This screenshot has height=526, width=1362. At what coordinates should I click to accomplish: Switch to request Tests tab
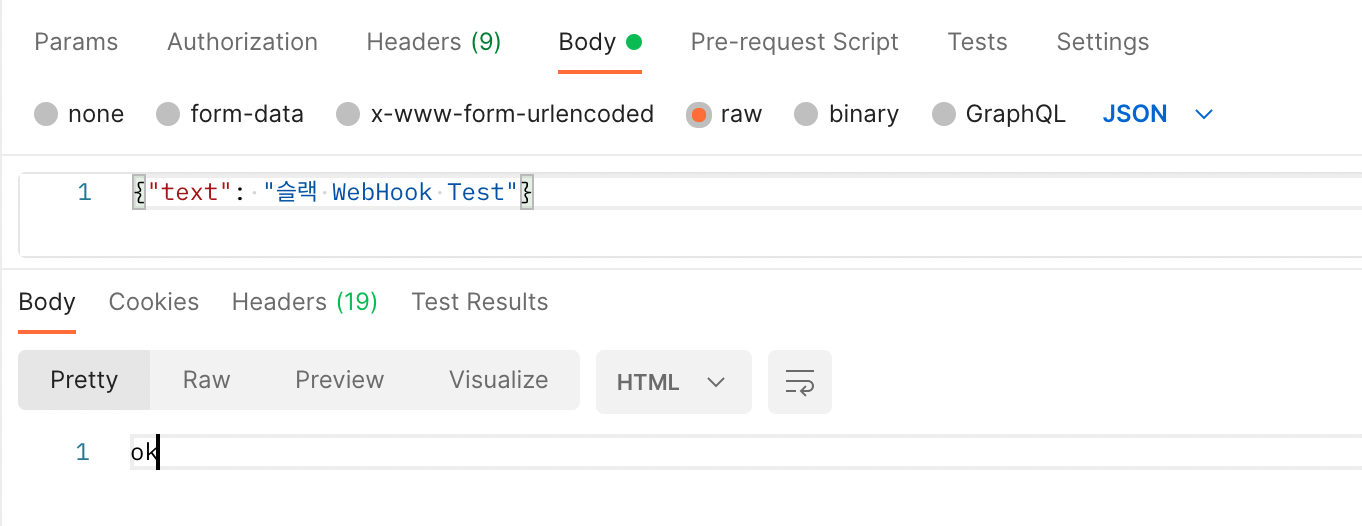(977, 42)
